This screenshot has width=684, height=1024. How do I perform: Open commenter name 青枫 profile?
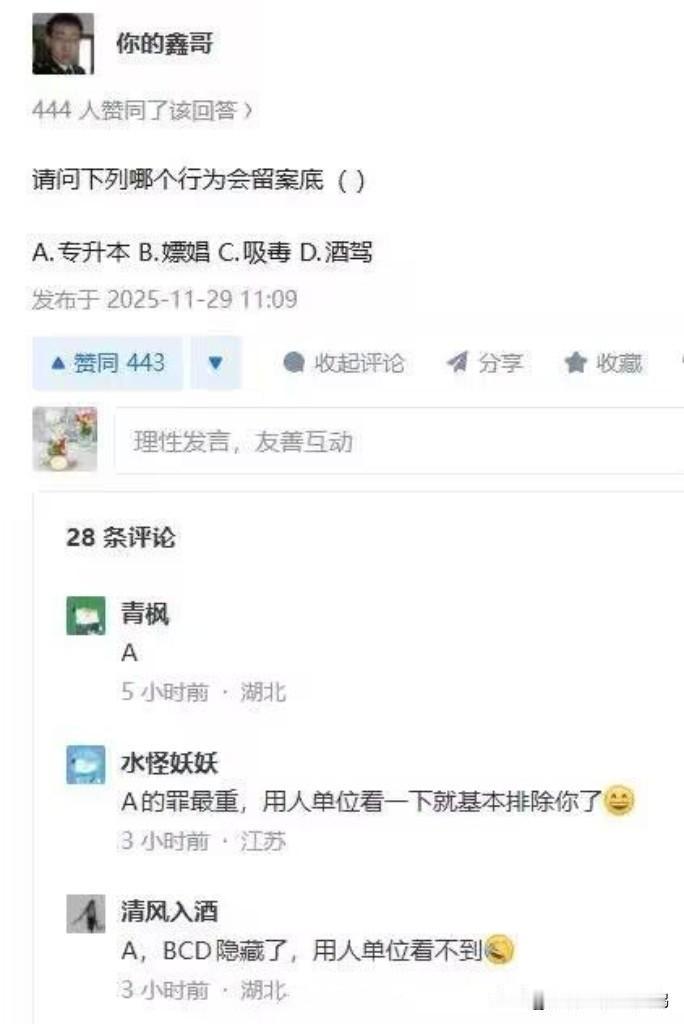145,614
